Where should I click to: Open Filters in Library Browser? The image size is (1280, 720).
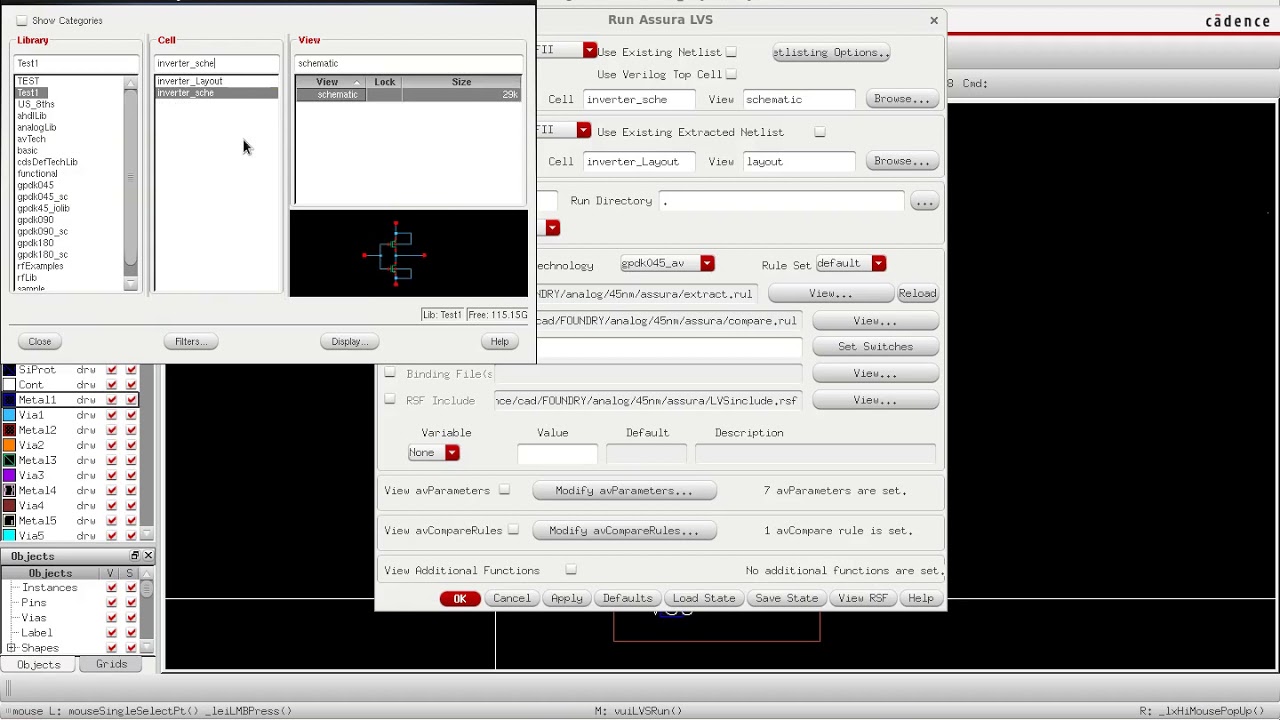(x=190, y=342)
